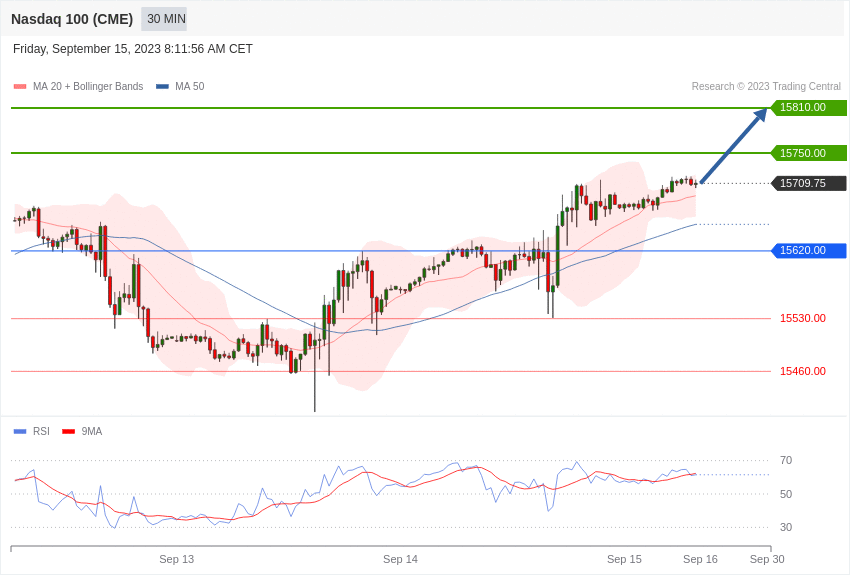Click the blue upward forecast arrow
This screenshot has height=576, width=850.
click(734, 146)
